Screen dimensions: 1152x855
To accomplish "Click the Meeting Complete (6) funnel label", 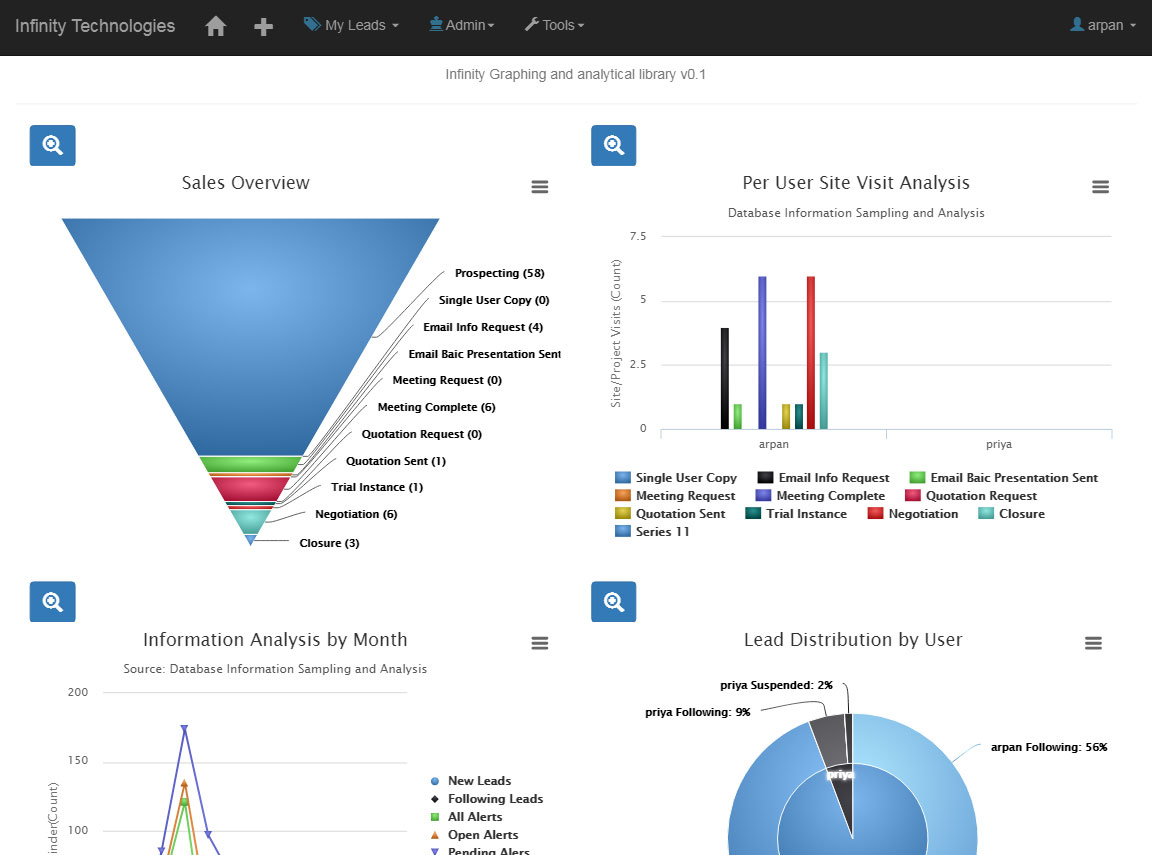I will pyautogui.click(x=436, y=407).
